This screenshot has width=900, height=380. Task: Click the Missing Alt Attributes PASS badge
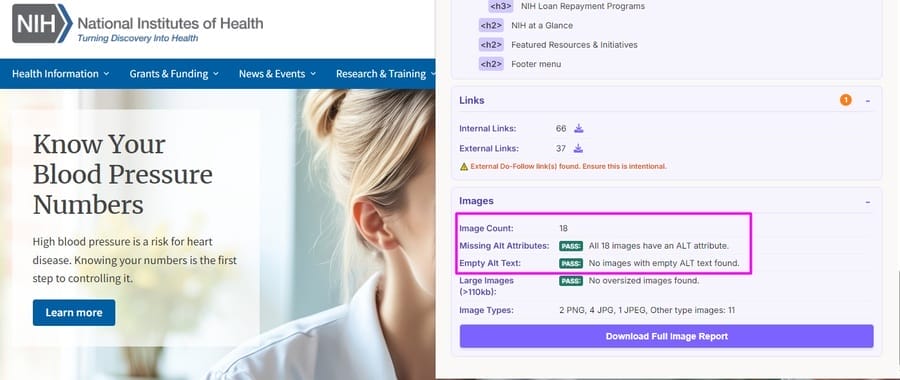571,246
